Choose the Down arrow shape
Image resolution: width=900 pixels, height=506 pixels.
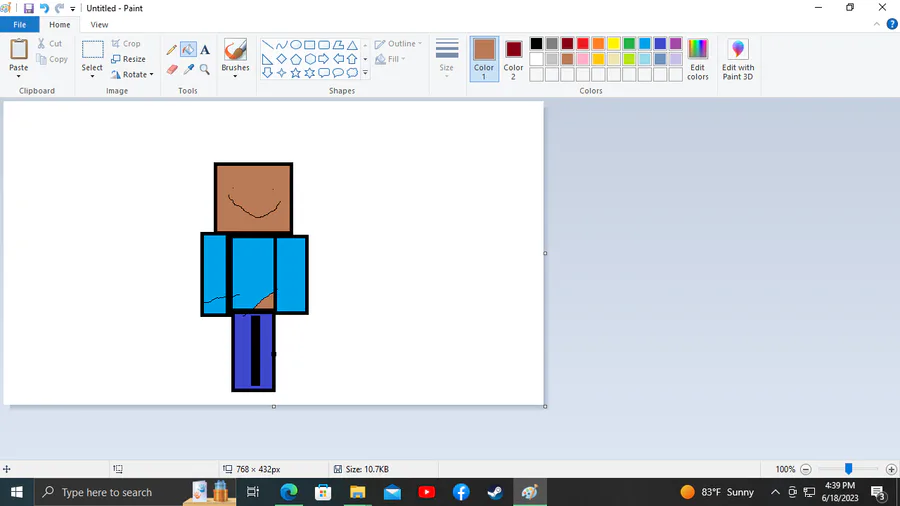coord(267,73)
